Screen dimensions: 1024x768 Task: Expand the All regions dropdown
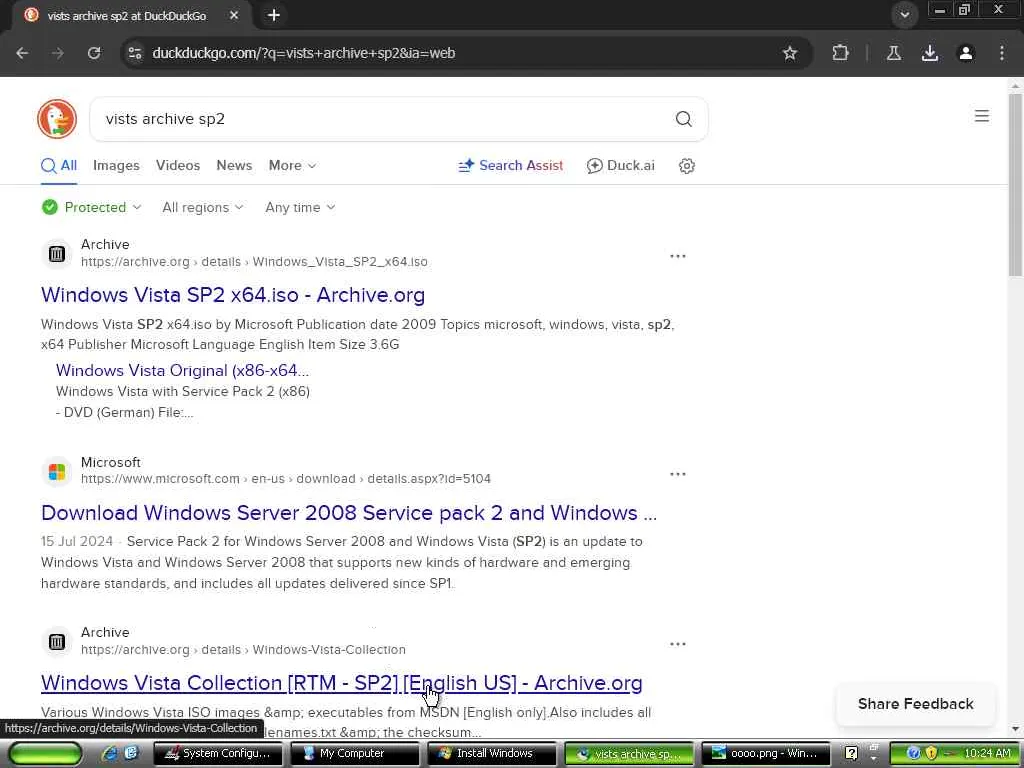pyautogui.click(x=202, y=208)
